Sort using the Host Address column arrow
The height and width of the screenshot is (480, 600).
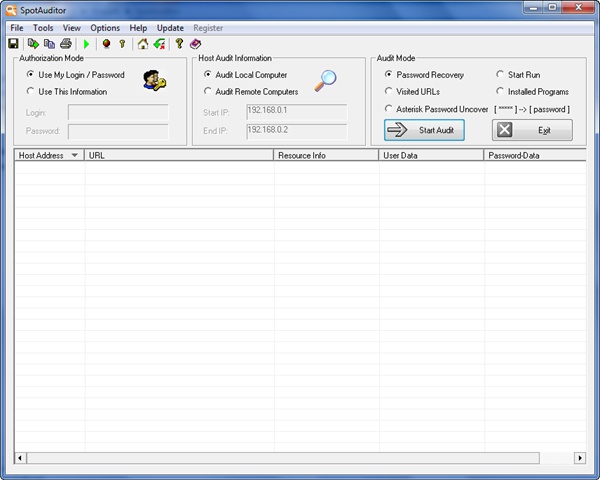coord(75,156)
